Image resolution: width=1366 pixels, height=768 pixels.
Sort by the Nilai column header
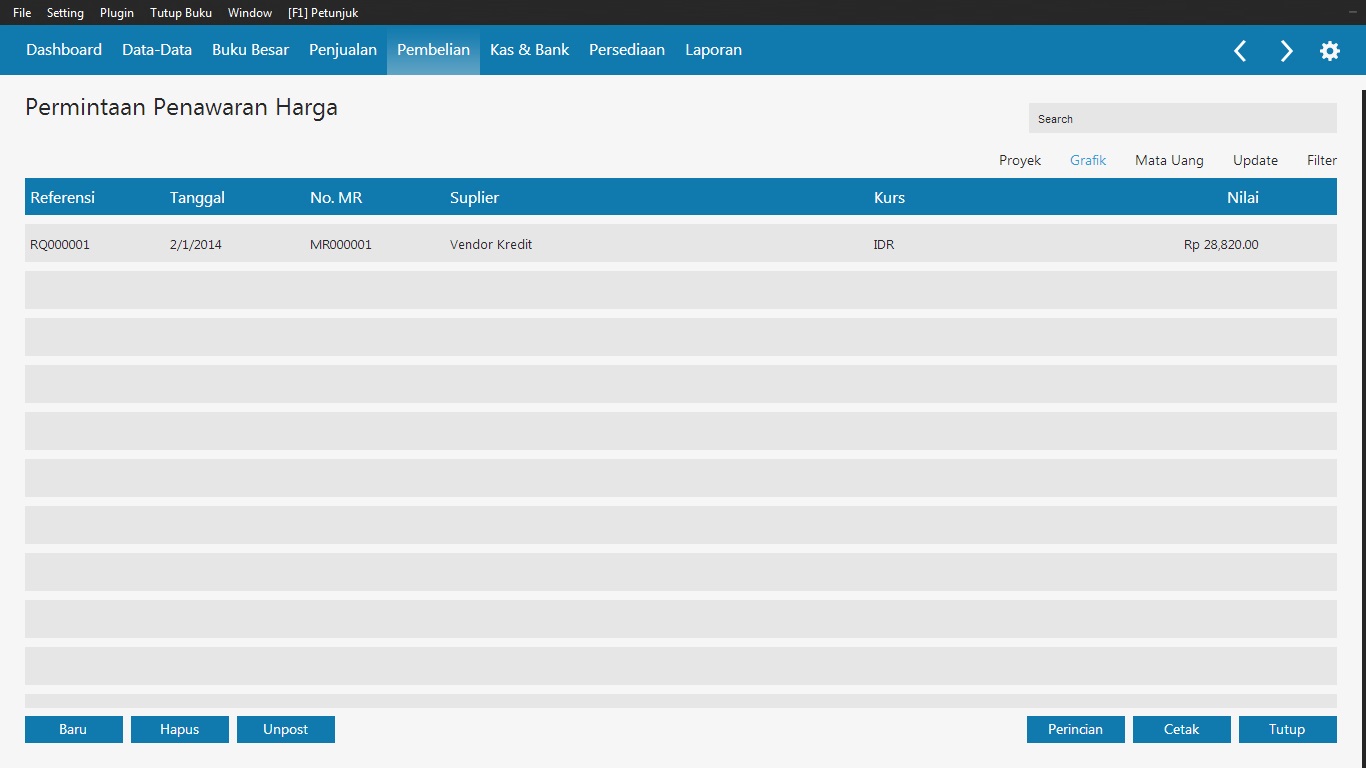click(1243, 197)
